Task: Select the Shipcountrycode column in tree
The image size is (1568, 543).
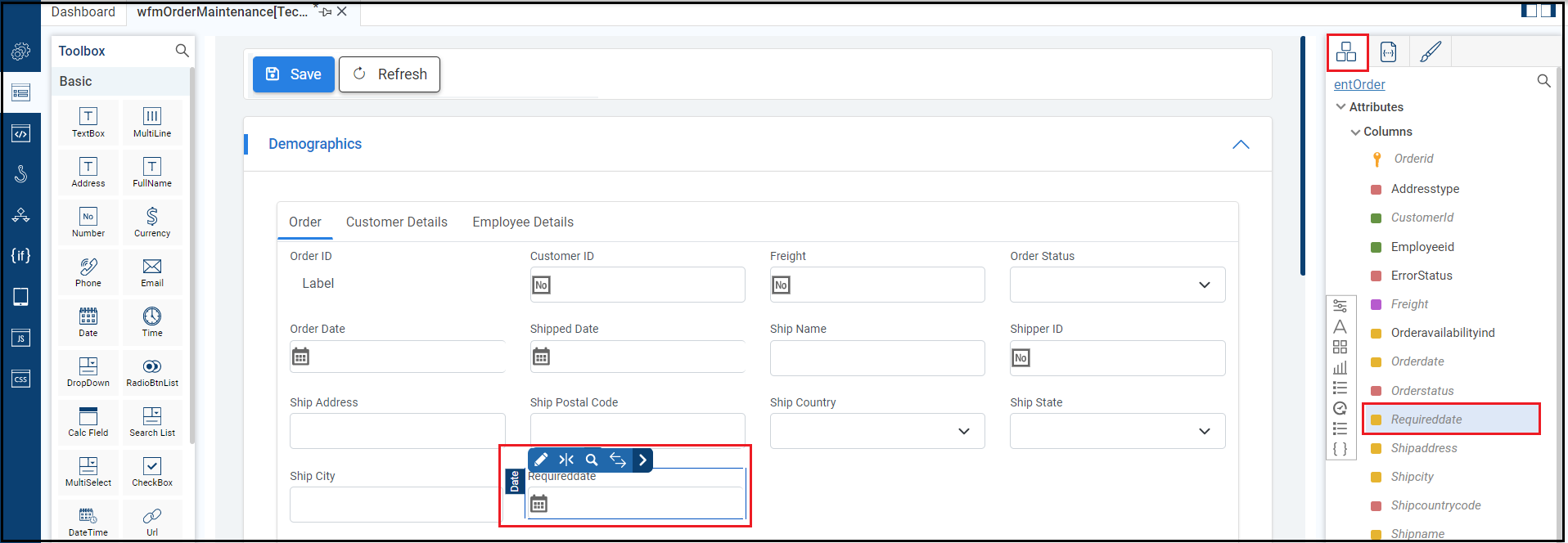Action: tap(1435, 505)
